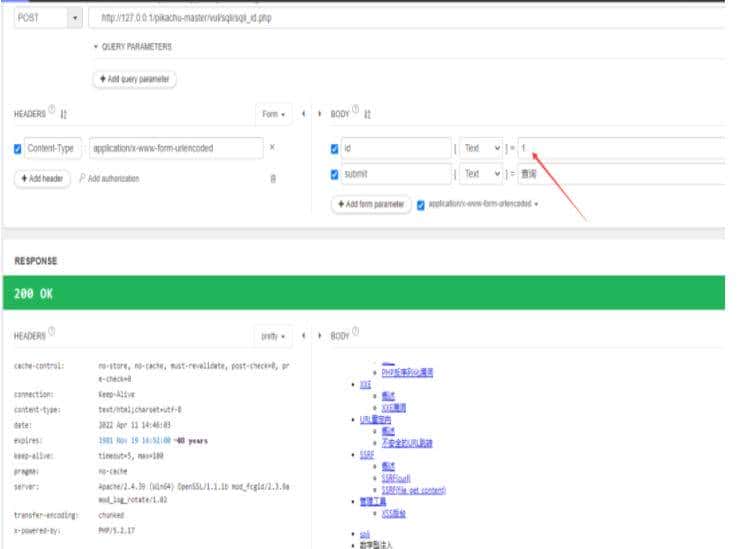Image resolution: width=741 pixels, height=549 pixels.
Task: Click the Add query parameter button
Action: point(135,79)
